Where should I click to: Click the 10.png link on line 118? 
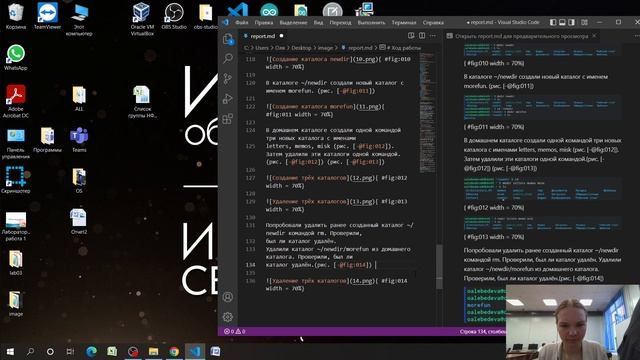click(364, 59)
